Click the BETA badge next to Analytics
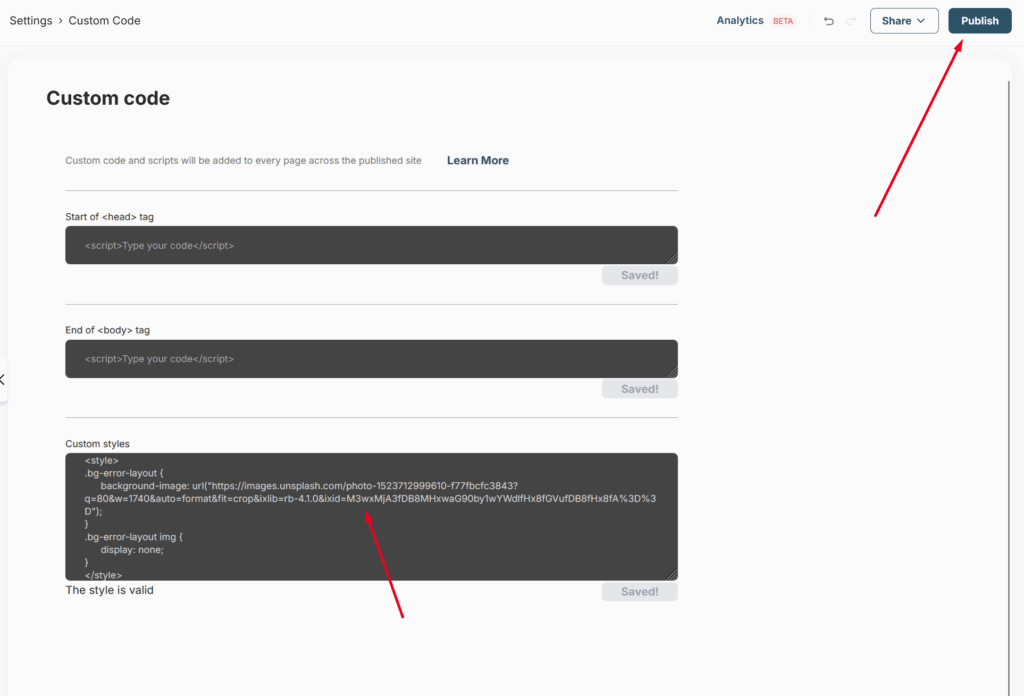The height and width of the screenshot is (696, 1024). tap(782, 21)
